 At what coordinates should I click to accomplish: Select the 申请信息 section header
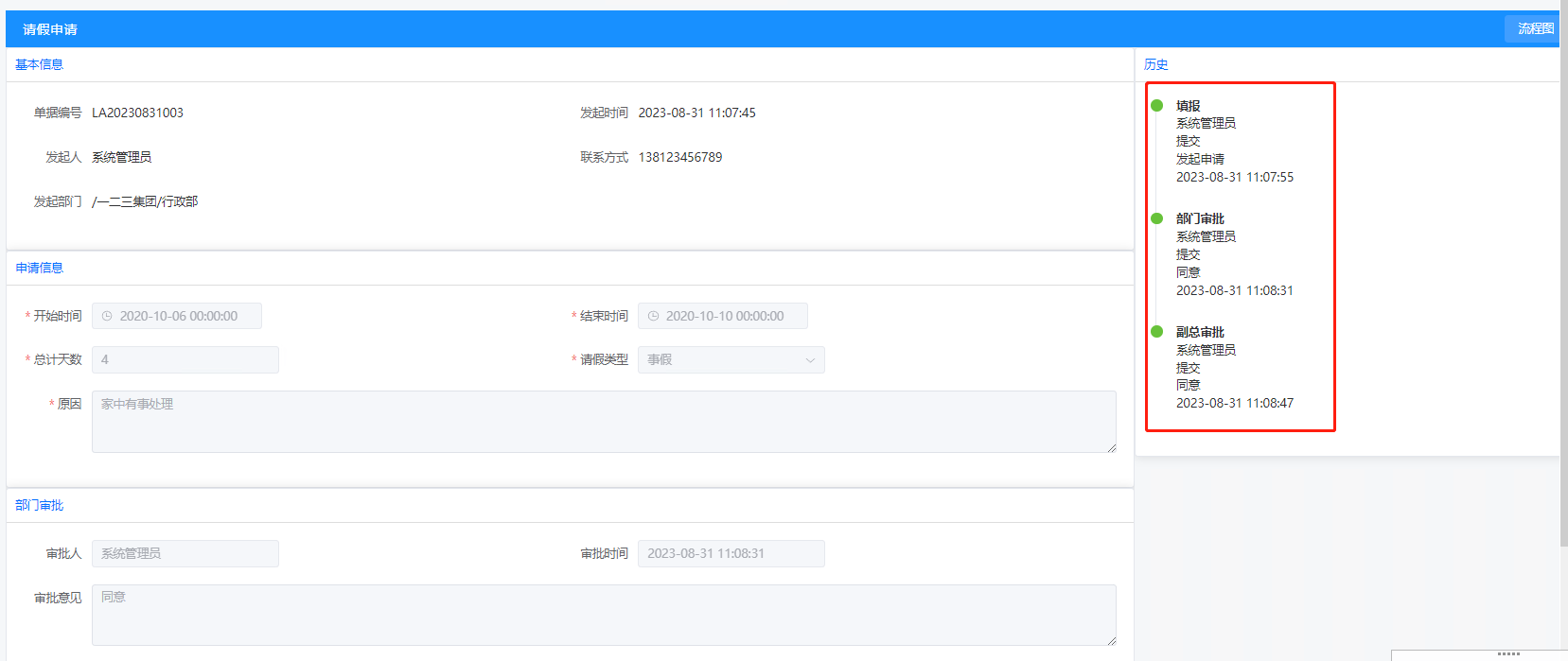point(39,268)
